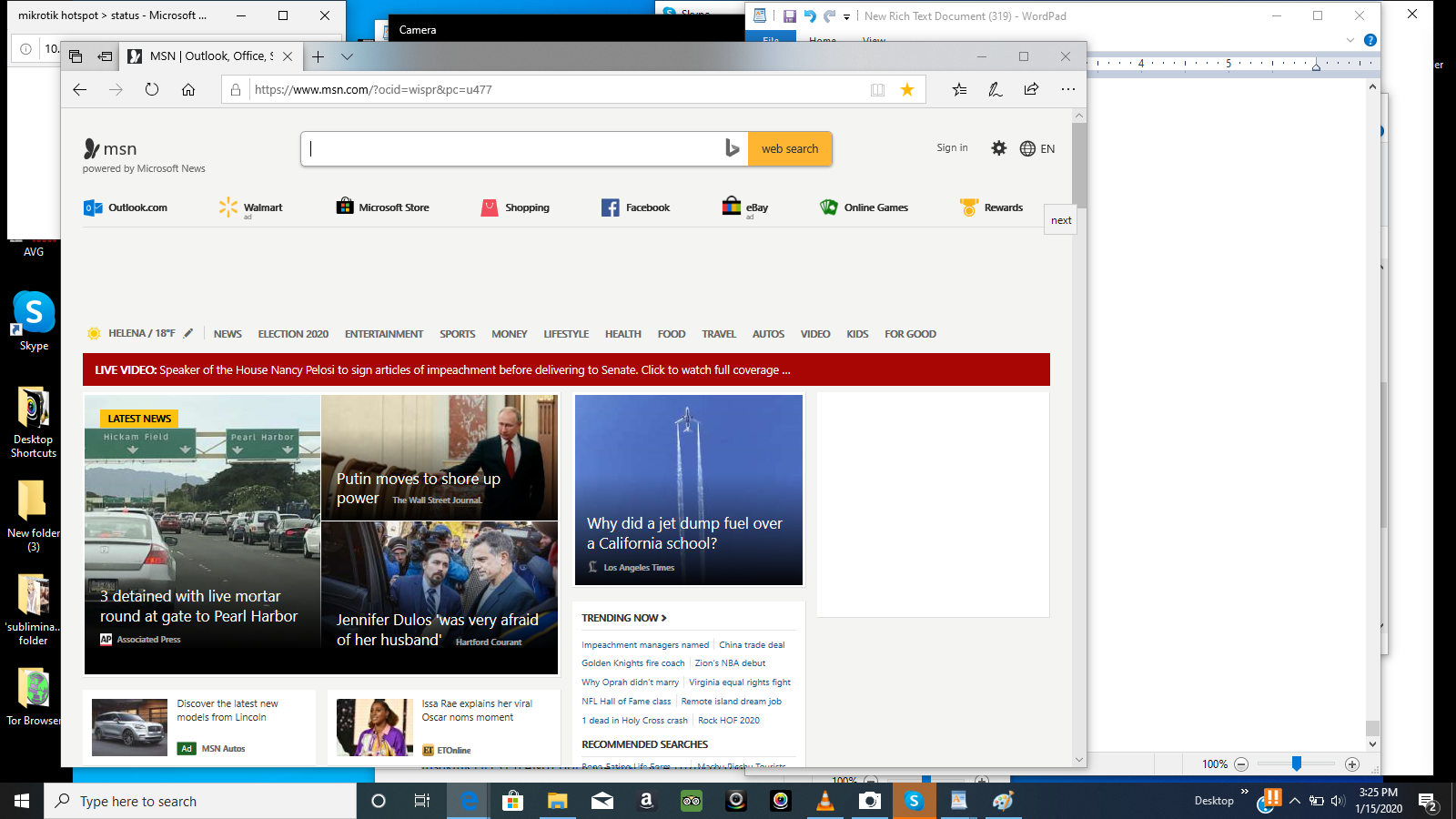
Task: Zoom in with WordPad plus button
Action: pos(1352,764)
